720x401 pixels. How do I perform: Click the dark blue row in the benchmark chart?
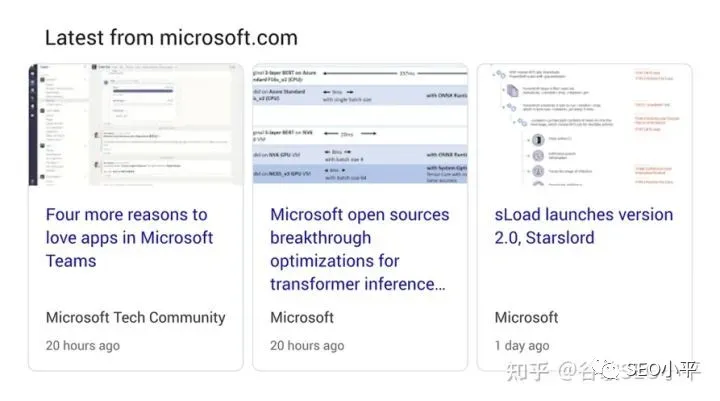[360, 174]
